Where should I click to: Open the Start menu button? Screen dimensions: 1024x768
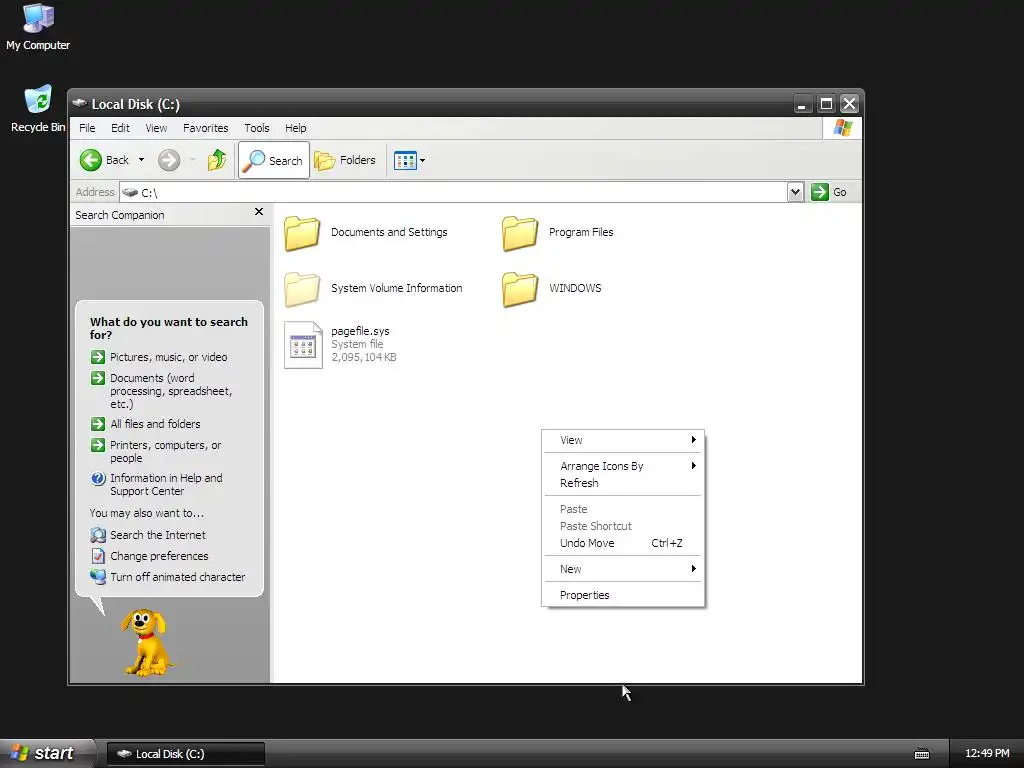click(x=46, y=753)
